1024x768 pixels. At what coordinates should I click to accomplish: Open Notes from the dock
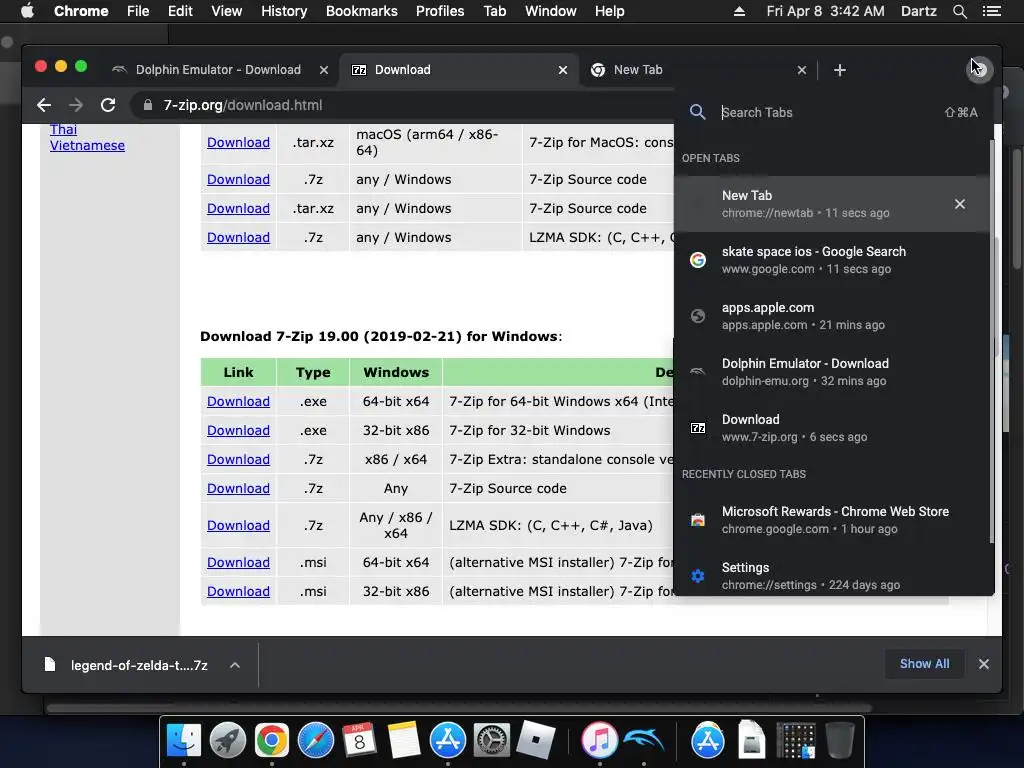[404, 741]
